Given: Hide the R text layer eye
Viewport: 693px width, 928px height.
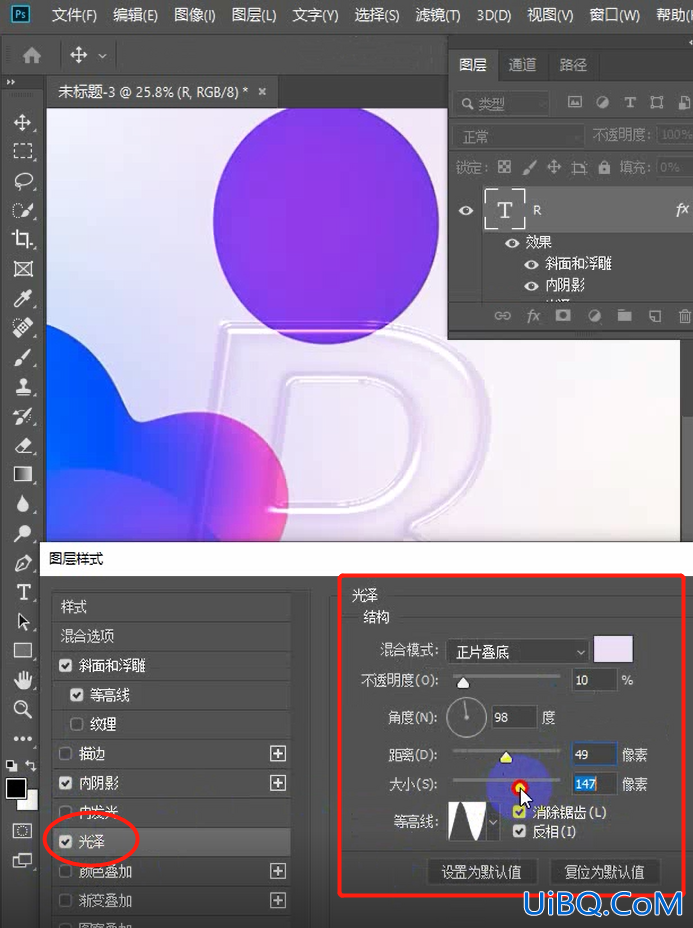Looking at the screenshot, I should (466, 210).
